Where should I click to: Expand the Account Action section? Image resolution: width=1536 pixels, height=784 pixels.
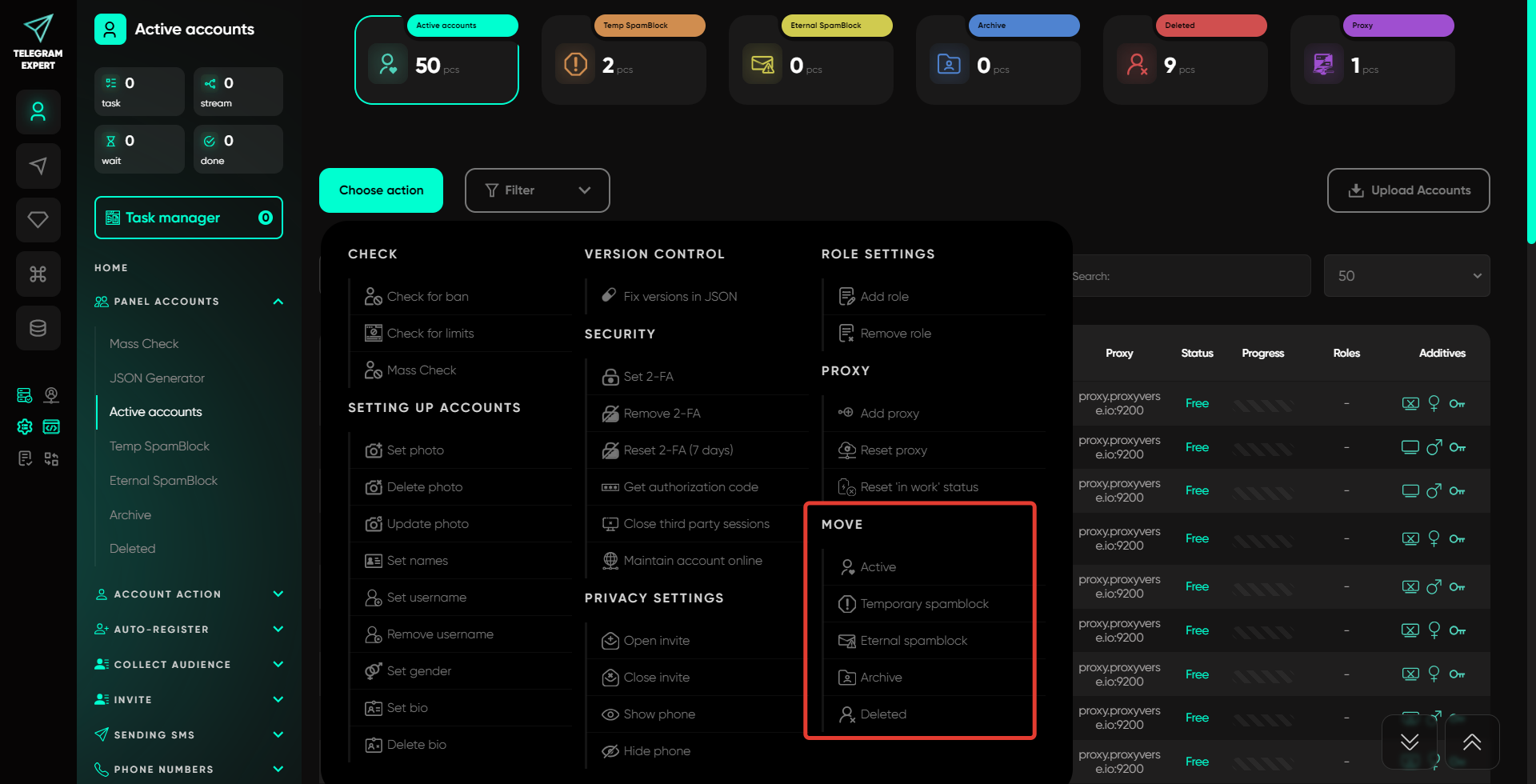point(278,594)
